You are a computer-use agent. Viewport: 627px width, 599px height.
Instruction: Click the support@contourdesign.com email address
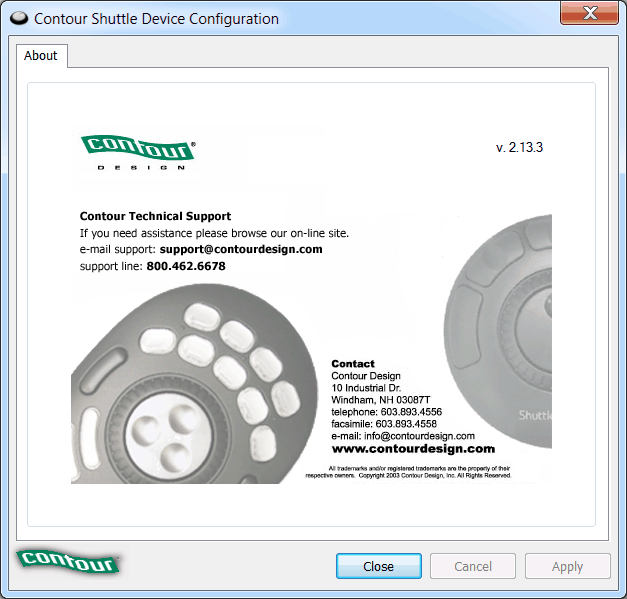pos(241,249)
